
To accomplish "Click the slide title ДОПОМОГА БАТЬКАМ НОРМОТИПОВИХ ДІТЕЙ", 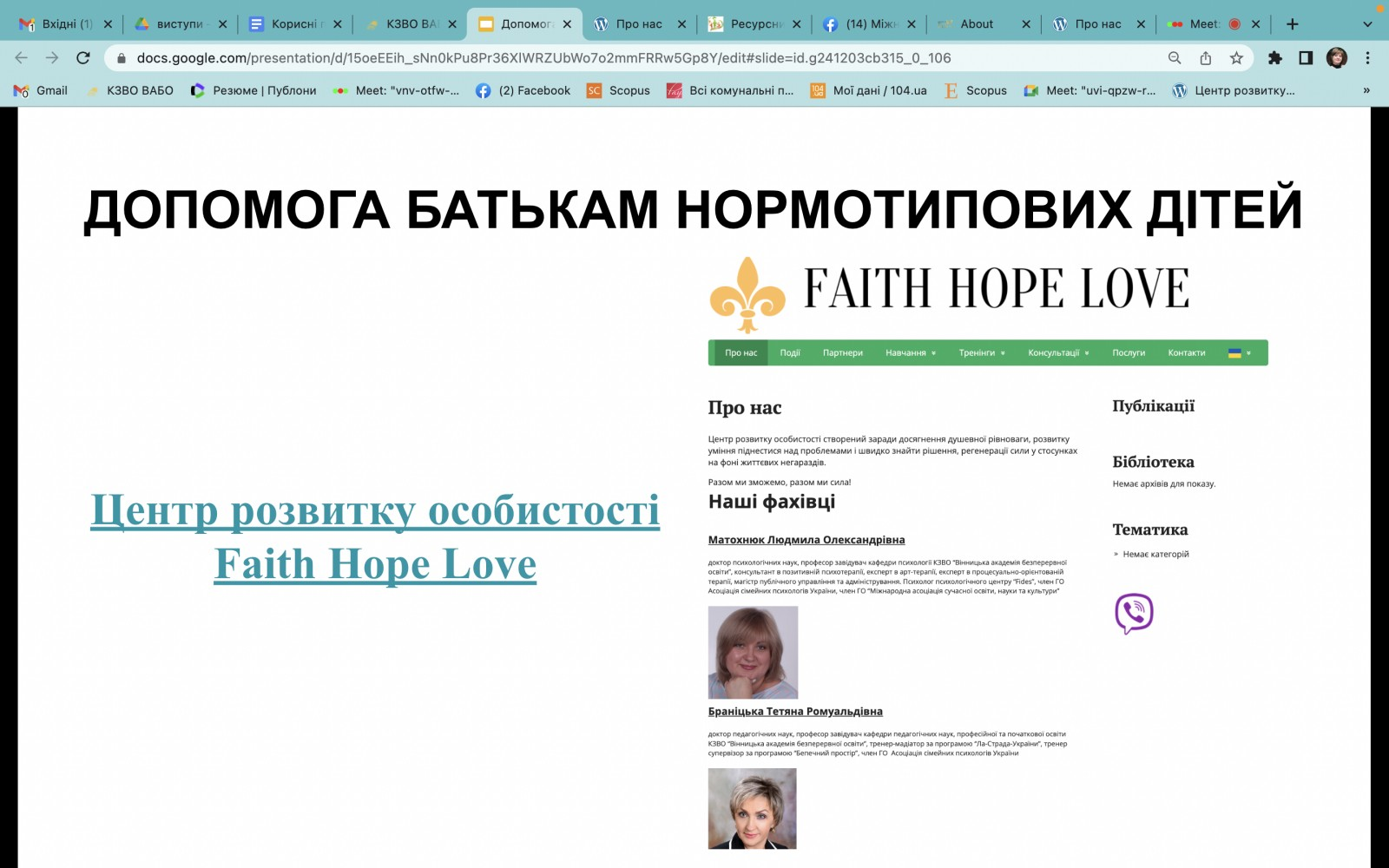I will click(x=693, y=209).
